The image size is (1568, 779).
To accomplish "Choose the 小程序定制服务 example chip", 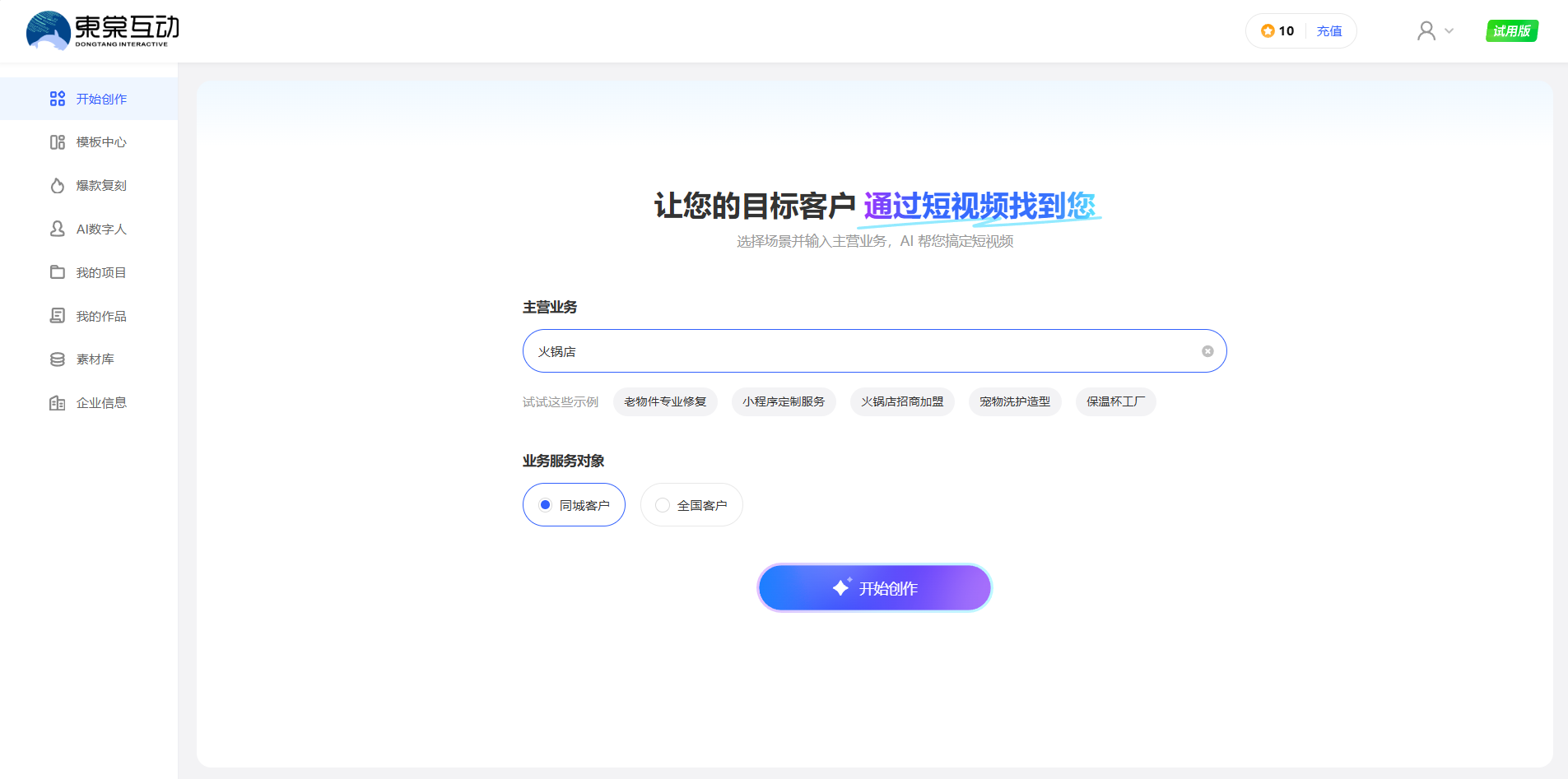I will click(784, 401).
